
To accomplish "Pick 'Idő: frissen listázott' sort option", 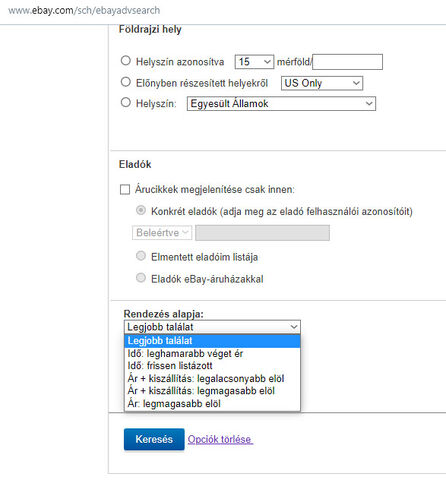I will pyautogui.click(x=212, y=366).
